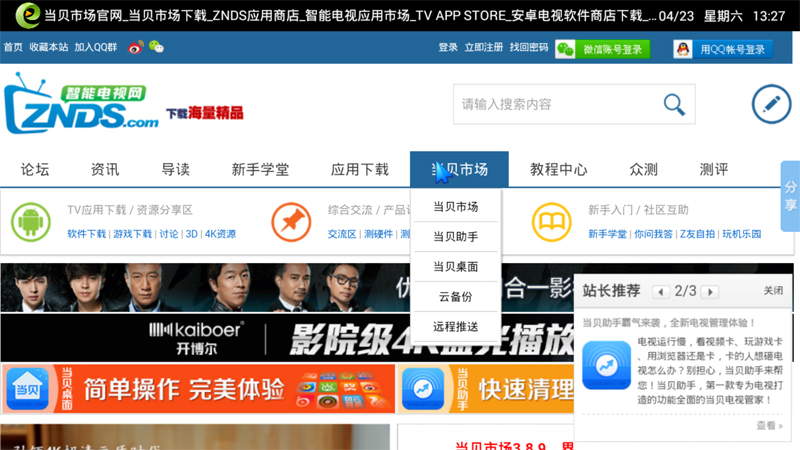The width and height of the screenshot is (800, 450).
Task: Log in with 微信帐号登录 button
Action: tap(603, 49)
